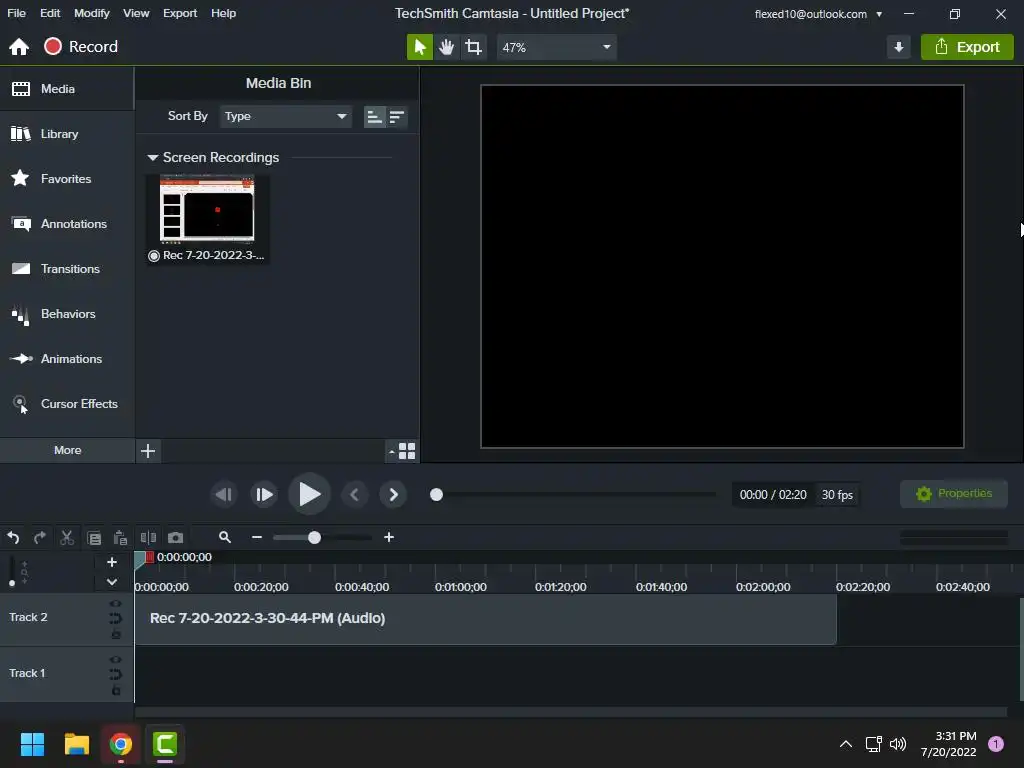The height and width of the screenshot is (768, 1024).
Task: Open the flexed10@outlook.com account dropdown
Action: pos(818,14)
